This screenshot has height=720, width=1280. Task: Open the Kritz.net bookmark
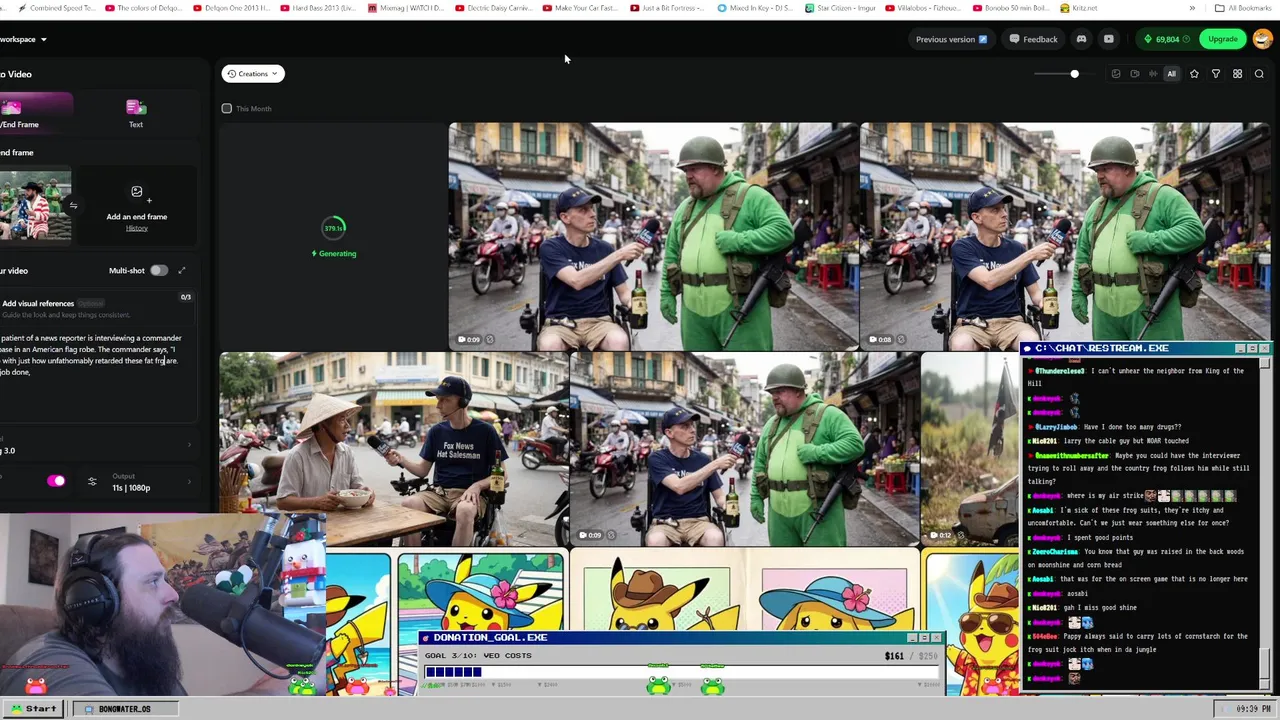coord(1078,8)
